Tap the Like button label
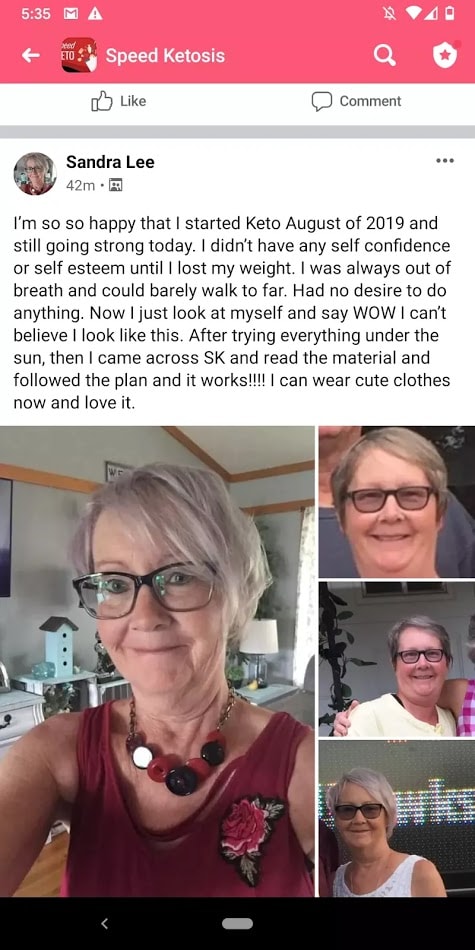 coord(133,101)
